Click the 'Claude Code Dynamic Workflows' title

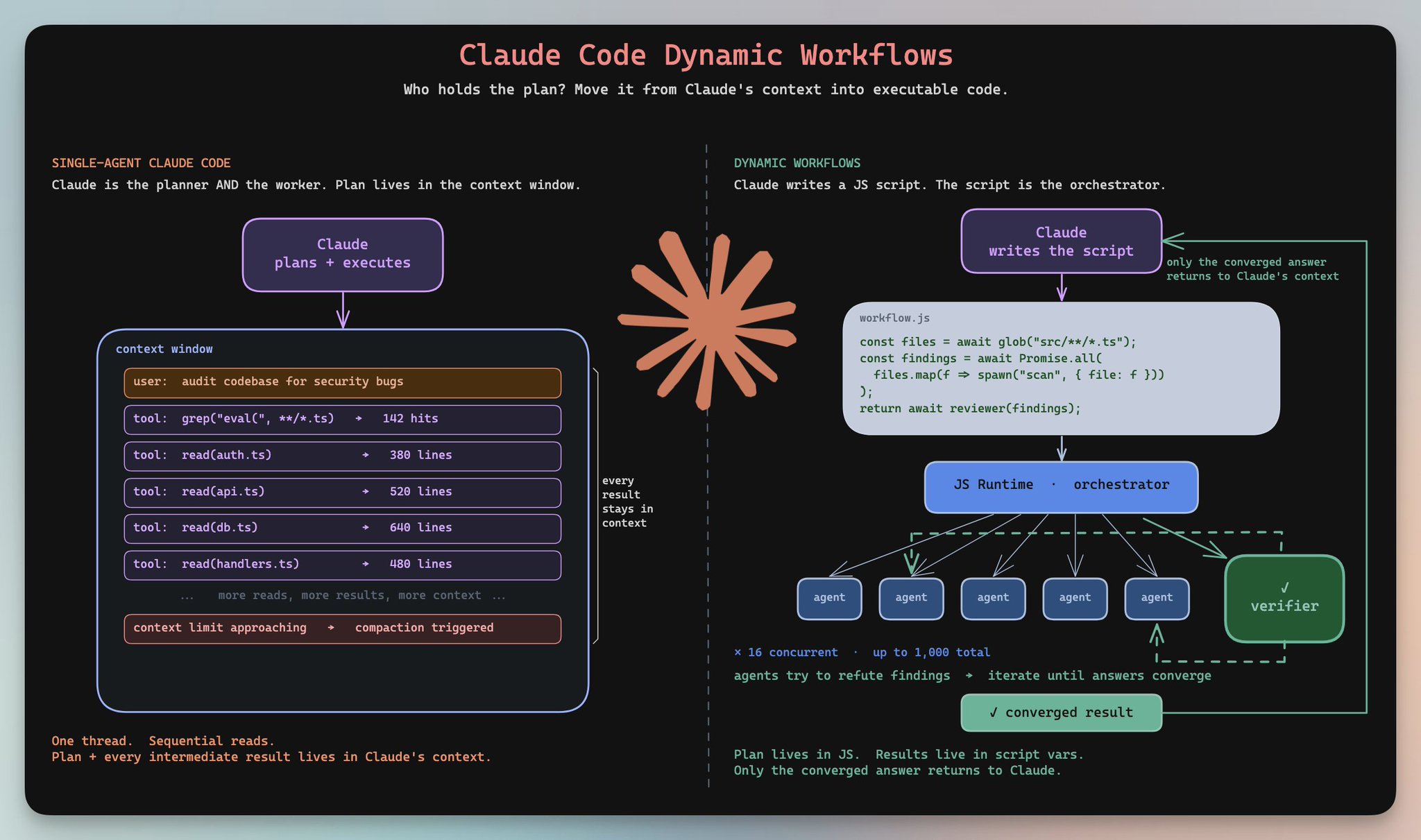pyautogui.click(x=706, y=55)
